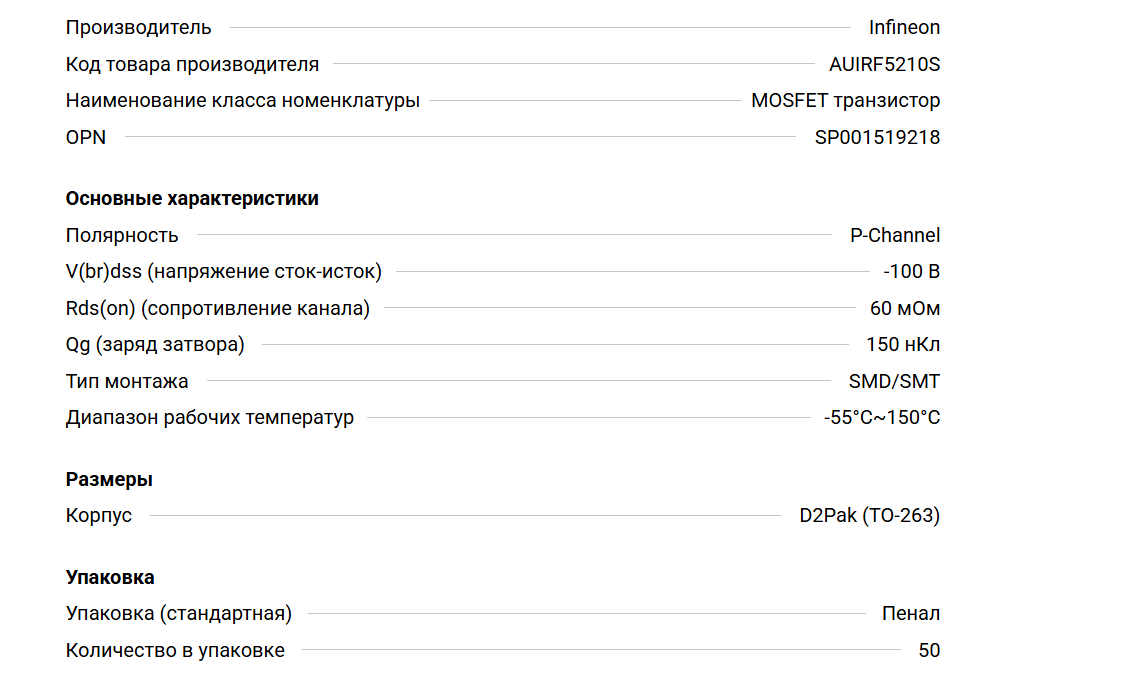Click the Упаковка bold section heading
Viewport: 1128px width, 695px height.
[x=110, y=578]
